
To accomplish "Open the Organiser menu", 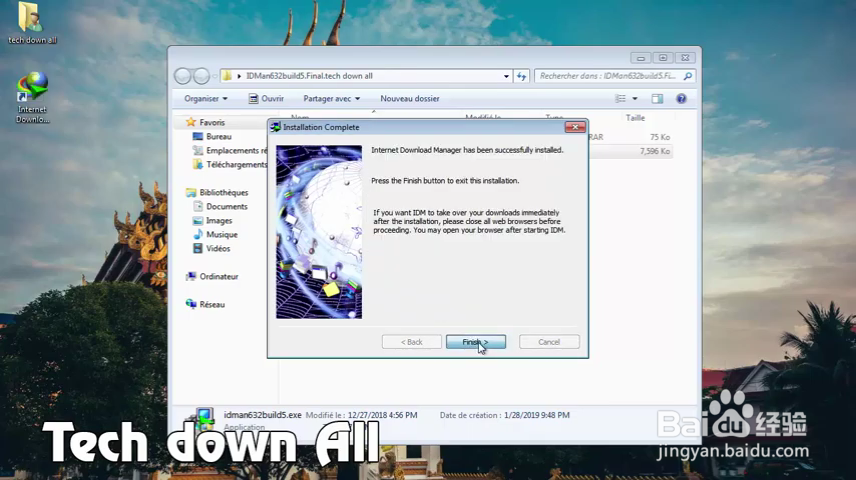I will click(x=206, y=98).
